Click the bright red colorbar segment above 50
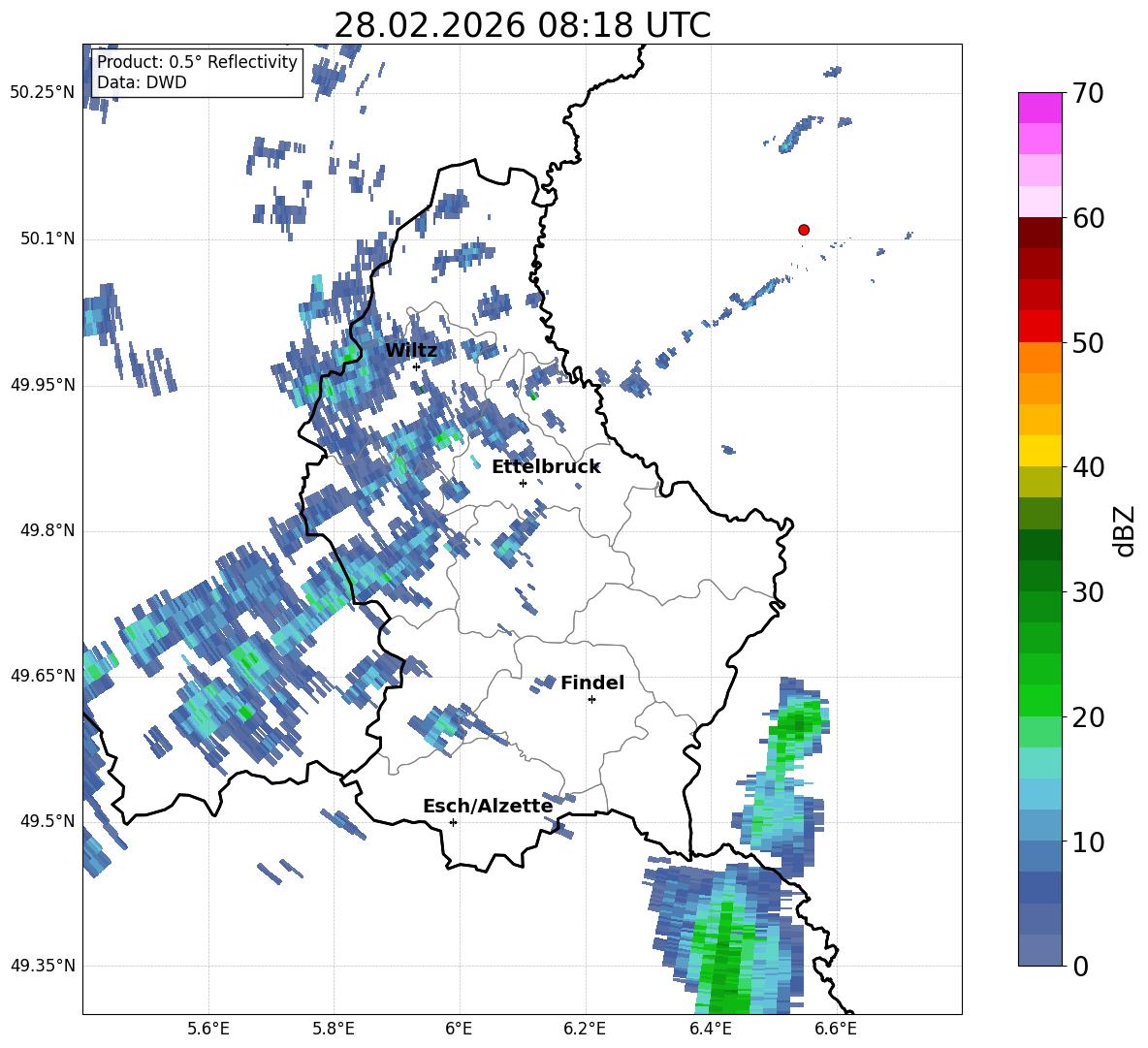The width and height of the screenshot is (1148, 1048). [1039, 327]
